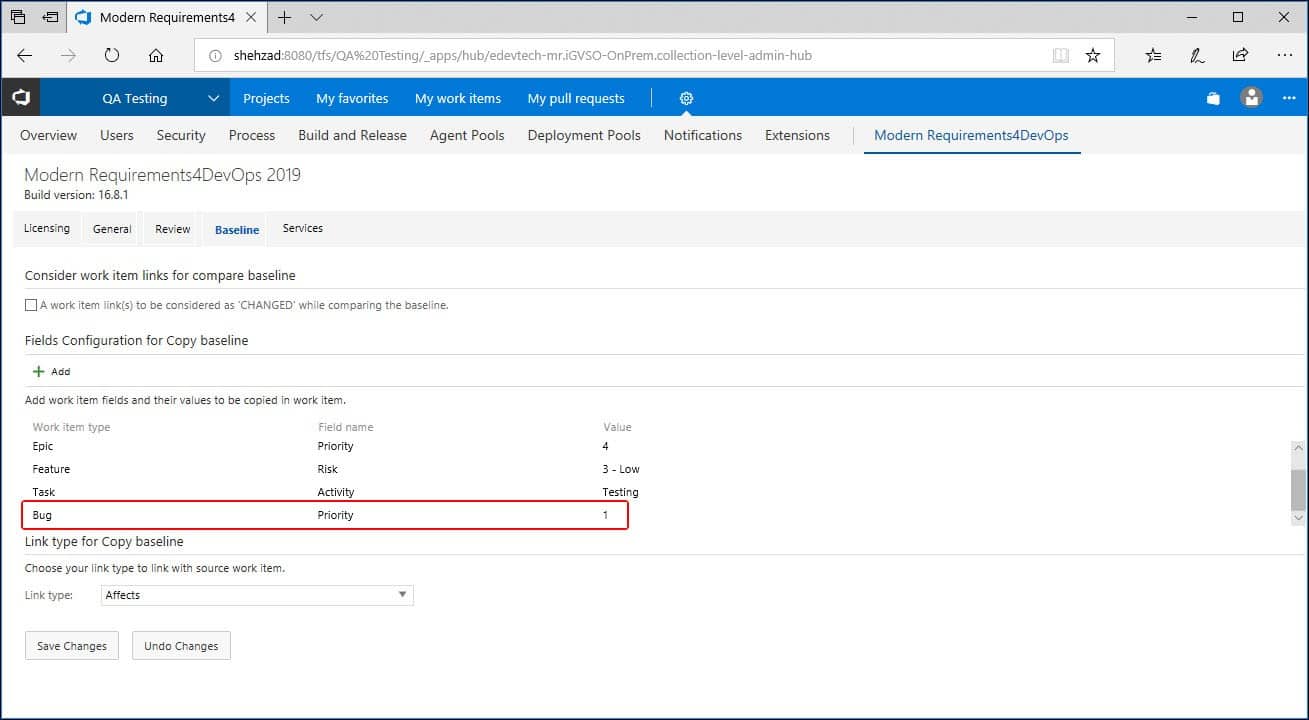
Task: Show tab previews chevron
Action: (x=317, y=18)
